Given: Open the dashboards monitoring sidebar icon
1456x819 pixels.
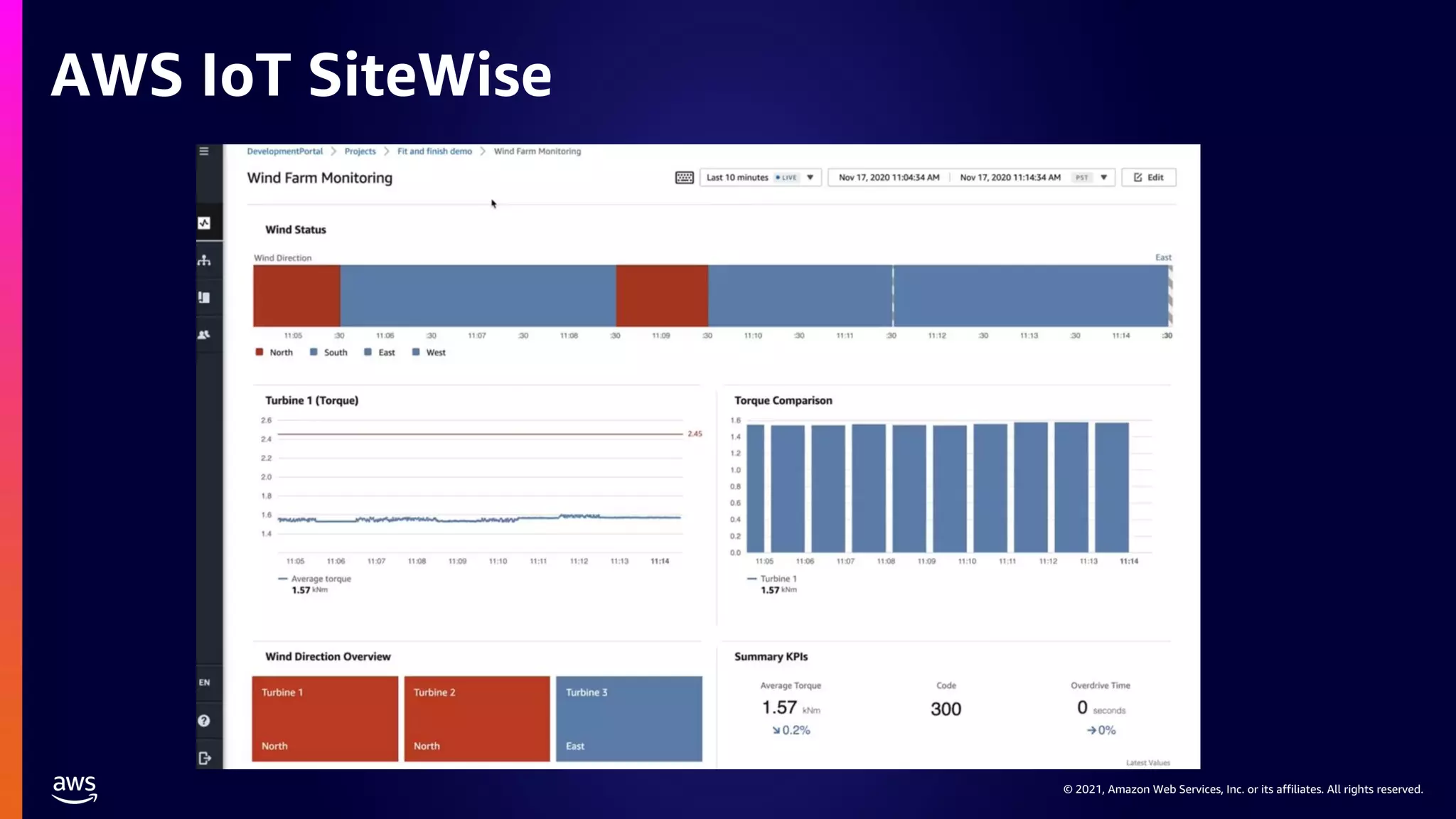Looking at the screenshot, I should [205, 223].
